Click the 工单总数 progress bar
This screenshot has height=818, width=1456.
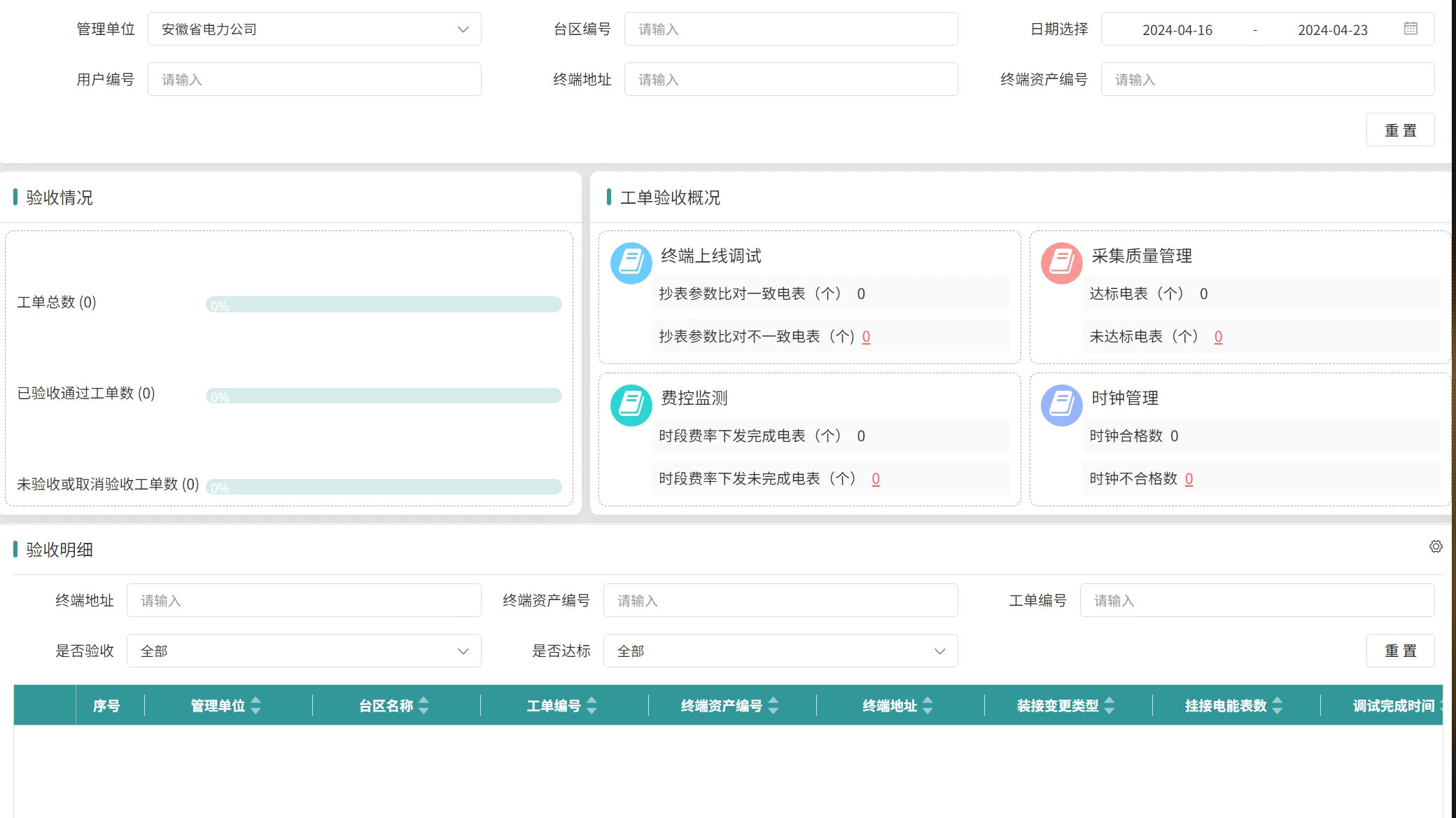pos(384,304)
